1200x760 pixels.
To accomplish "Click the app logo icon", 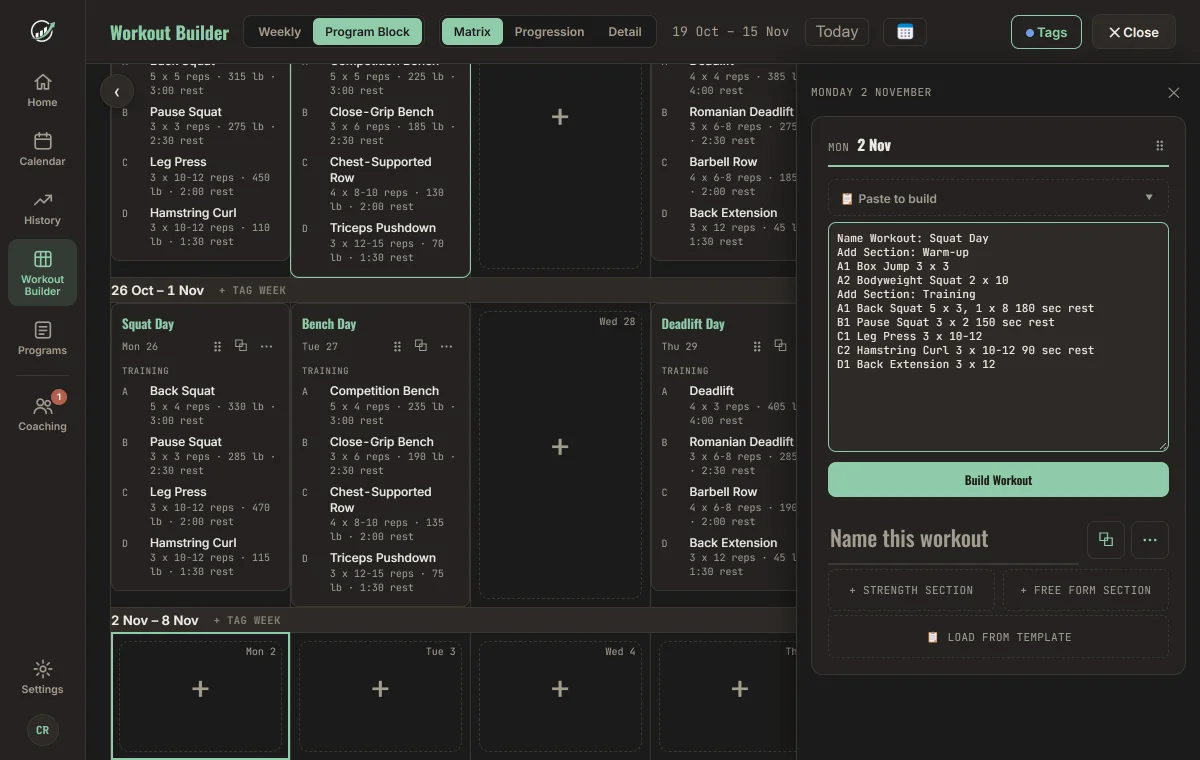I will (42, 31).
